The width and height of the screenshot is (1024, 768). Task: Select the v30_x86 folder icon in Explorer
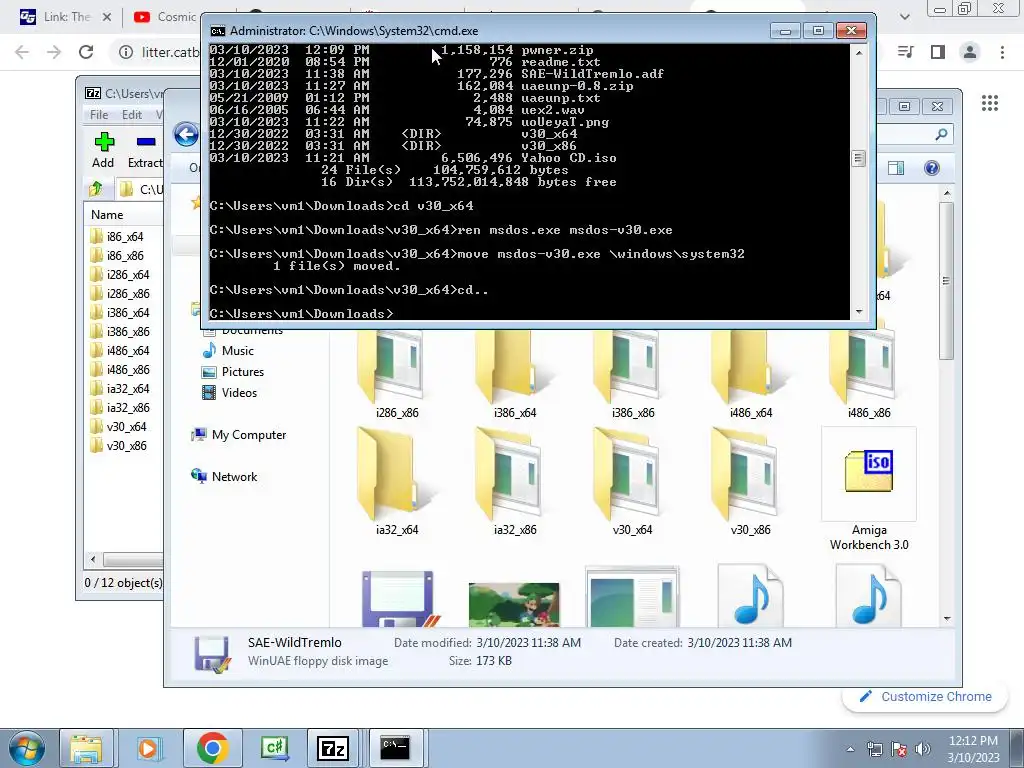click(x=751, y=482)
